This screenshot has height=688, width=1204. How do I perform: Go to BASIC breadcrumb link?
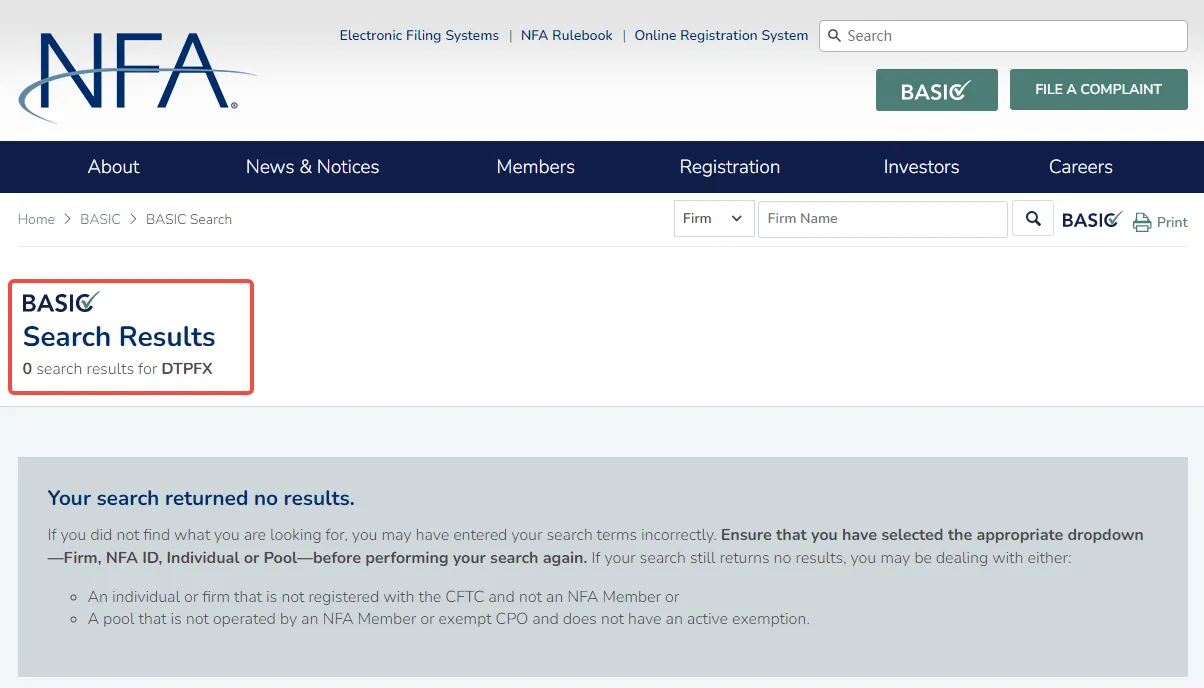pyautogui.click(x=100, y=219)
